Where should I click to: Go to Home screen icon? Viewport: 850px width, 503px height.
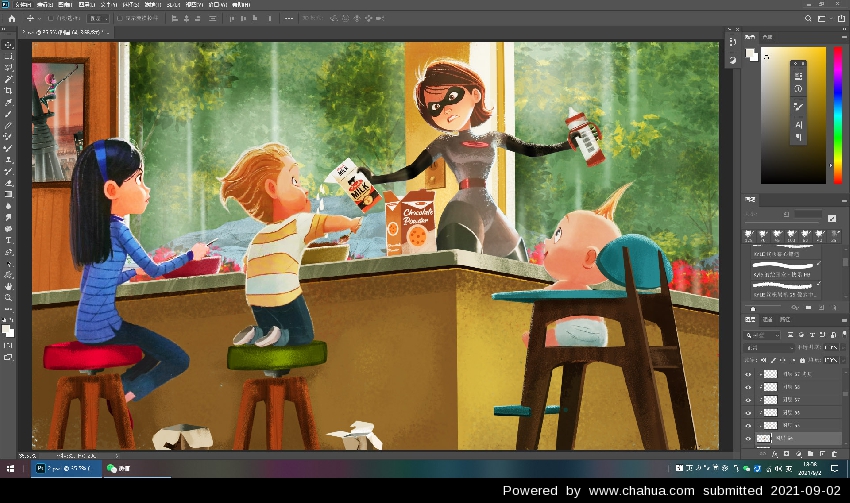pos(11,18)
